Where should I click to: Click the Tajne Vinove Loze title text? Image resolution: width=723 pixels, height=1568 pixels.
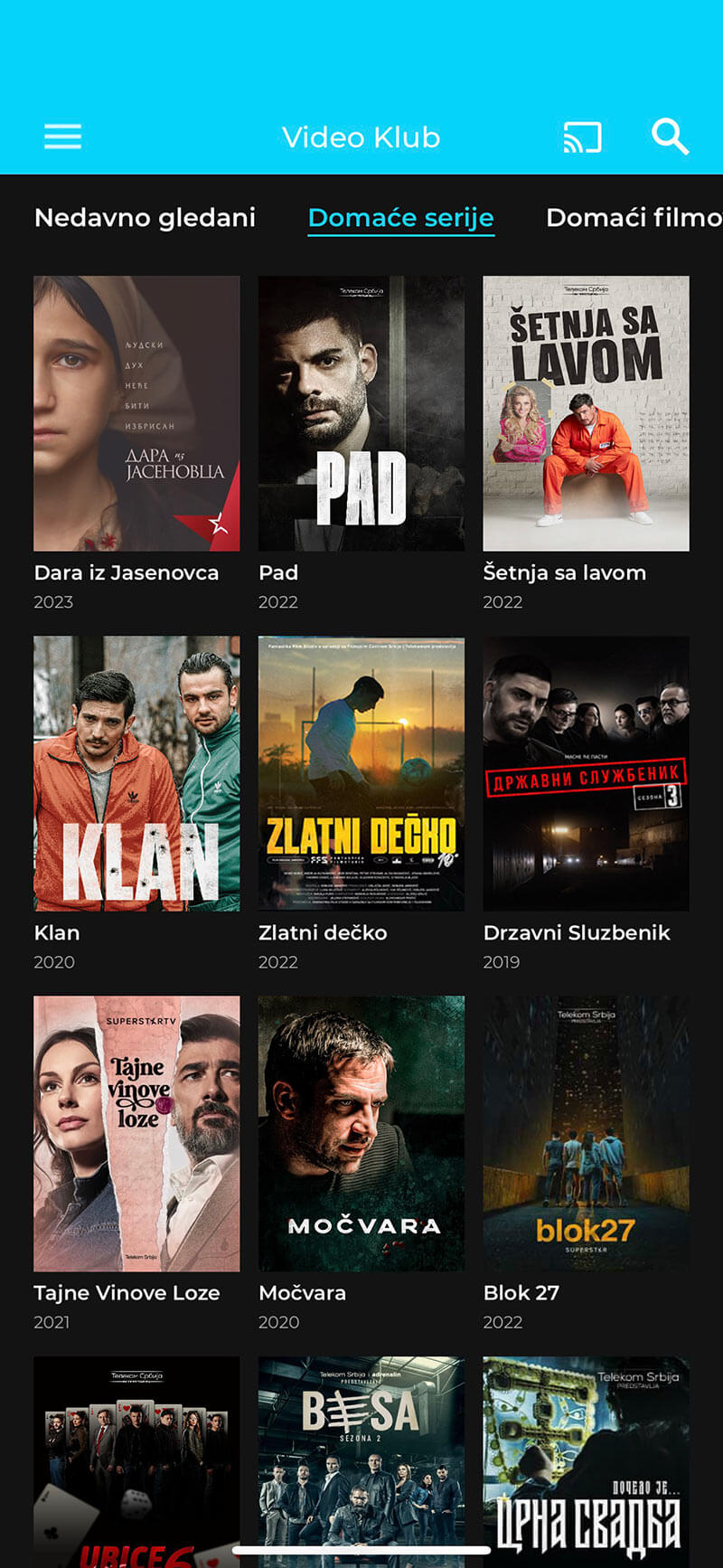coord(127,1293)
